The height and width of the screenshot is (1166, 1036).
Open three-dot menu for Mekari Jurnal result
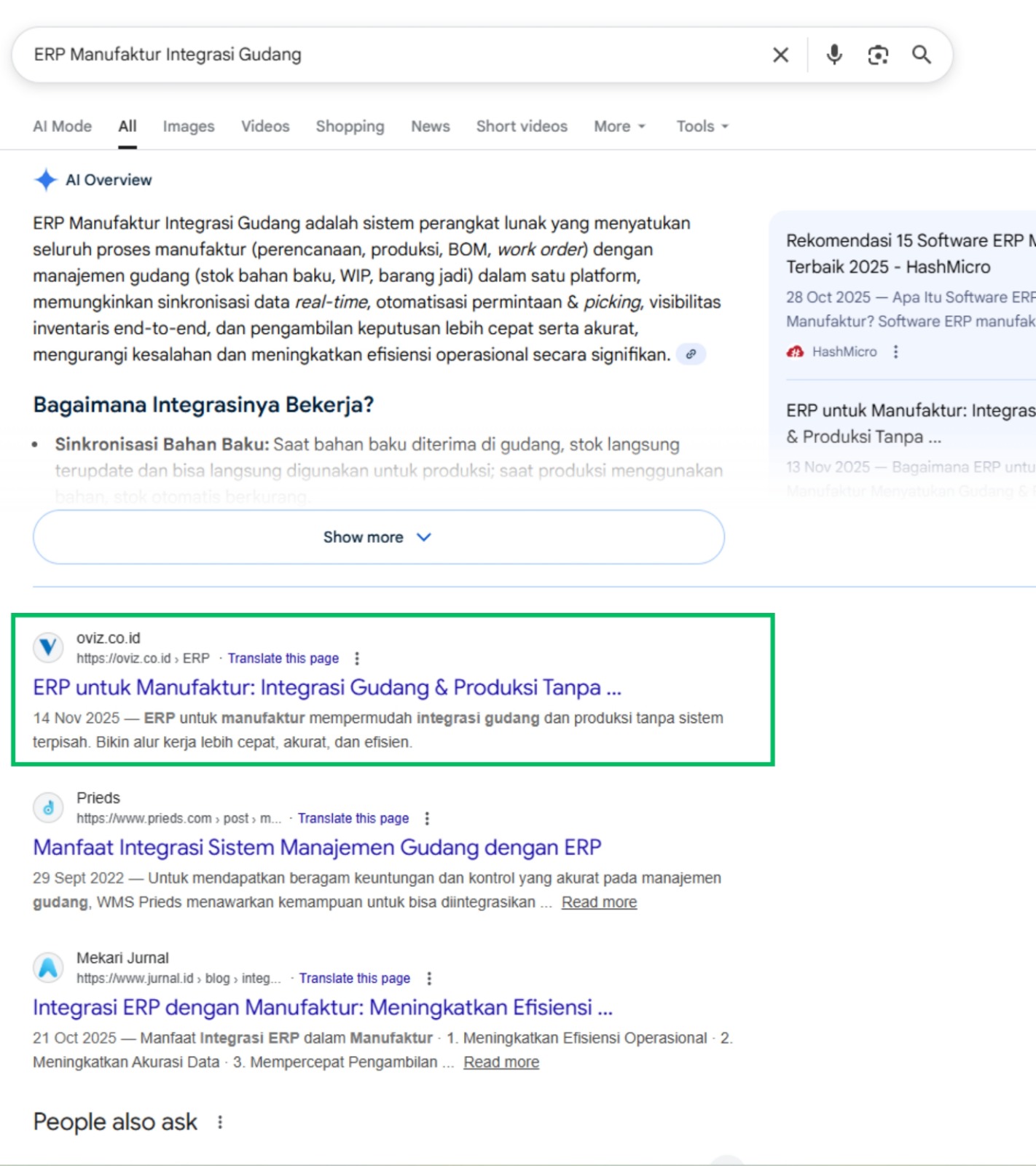[x=429, y=979]
